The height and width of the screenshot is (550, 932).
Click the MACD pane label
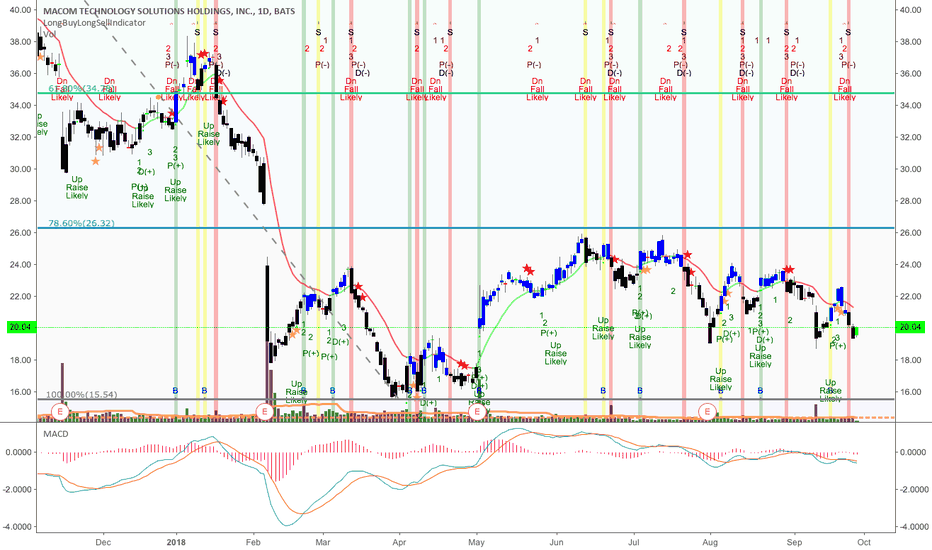coord(56,433)
